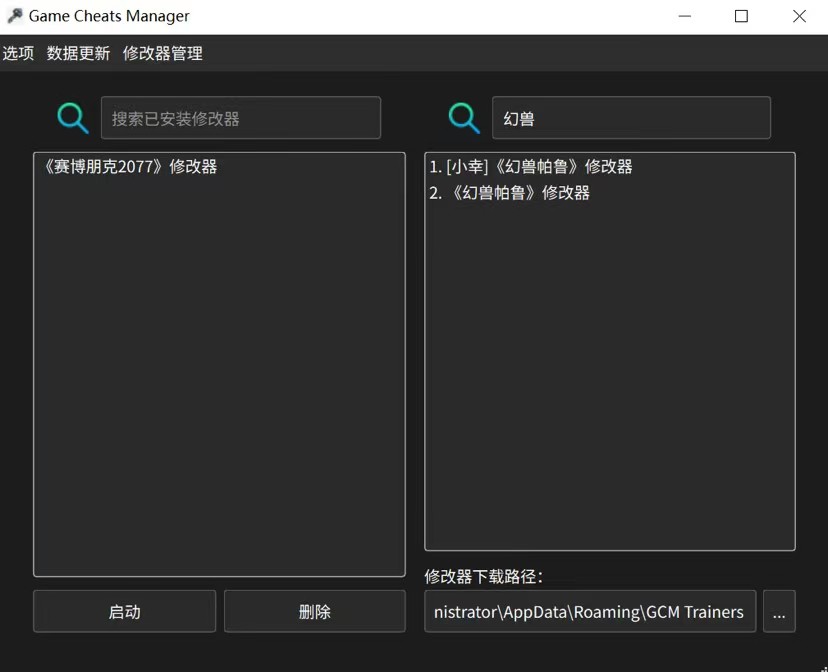The width and height of the screenshot is (828, 672).
Task: Open the 修改器管理 menu
Action: 162,53
